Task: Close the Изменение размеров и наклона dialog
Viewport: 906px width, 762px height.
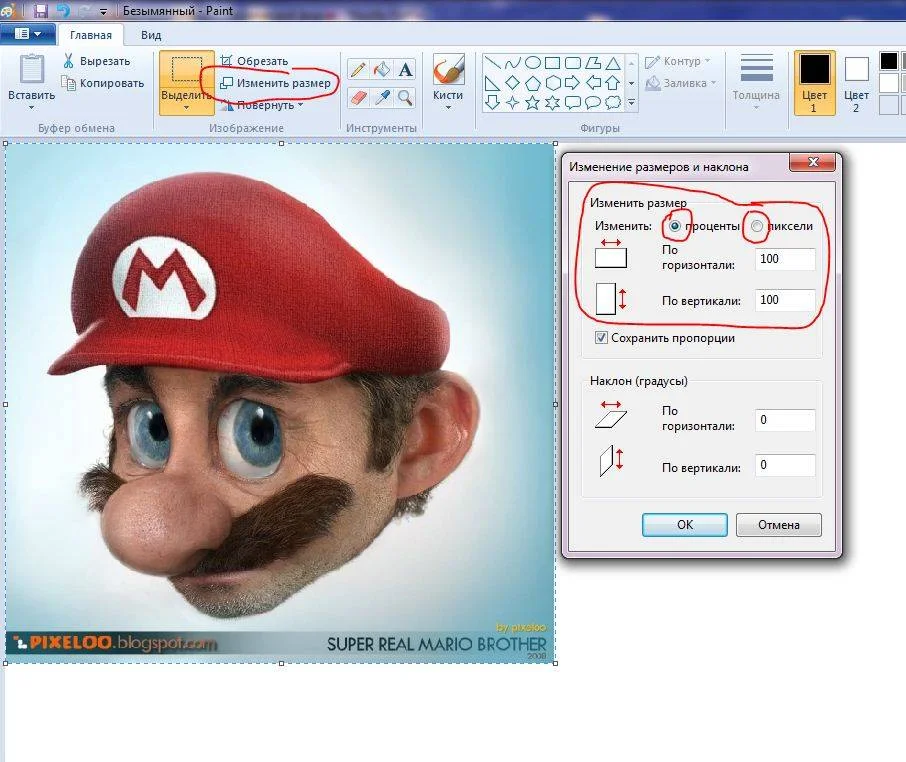Action: pyautogui.click(x=812, y=162)
